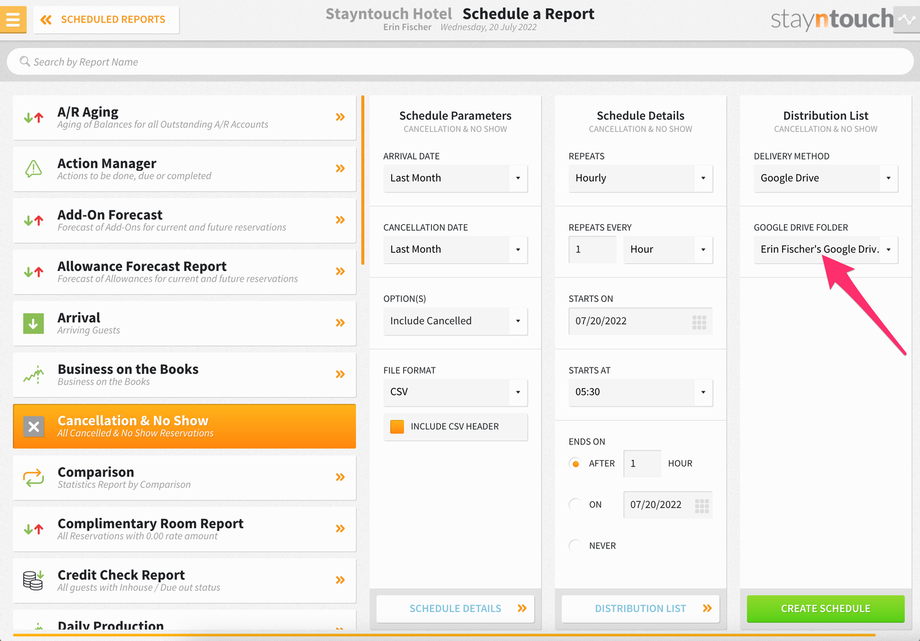The height and width of the screenshot is (641, 920).
Task: Open the Repeats Hourly dropdown
Action: tap(640, 178)
